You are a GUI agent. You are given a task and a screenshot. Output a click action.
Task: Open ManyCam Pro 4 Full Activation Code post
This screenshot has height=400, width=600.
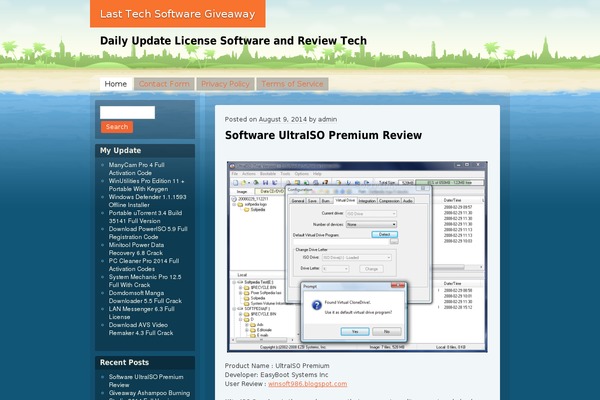137,169
